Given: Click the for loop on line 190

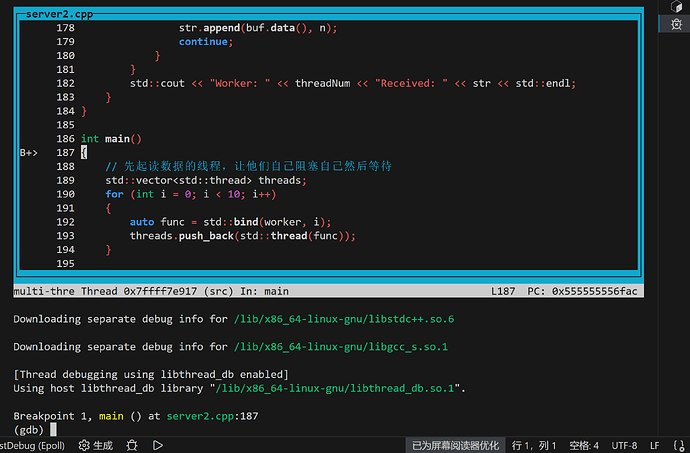Looking at the screenshot, I should [191, 194].
